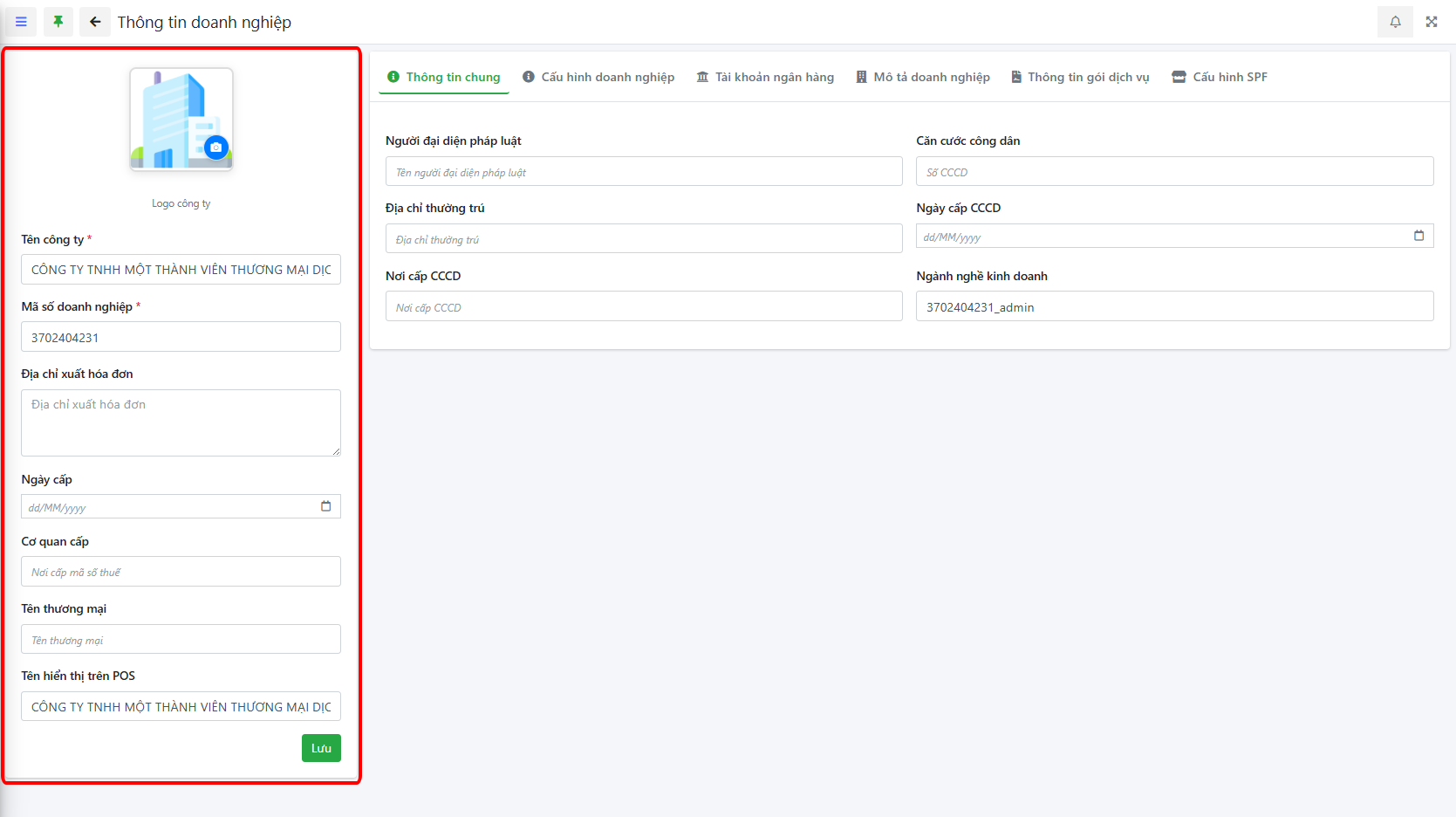Open the notification bell
The image size is (1456, 817).
pyautogui.click(x=1395, y=22)
